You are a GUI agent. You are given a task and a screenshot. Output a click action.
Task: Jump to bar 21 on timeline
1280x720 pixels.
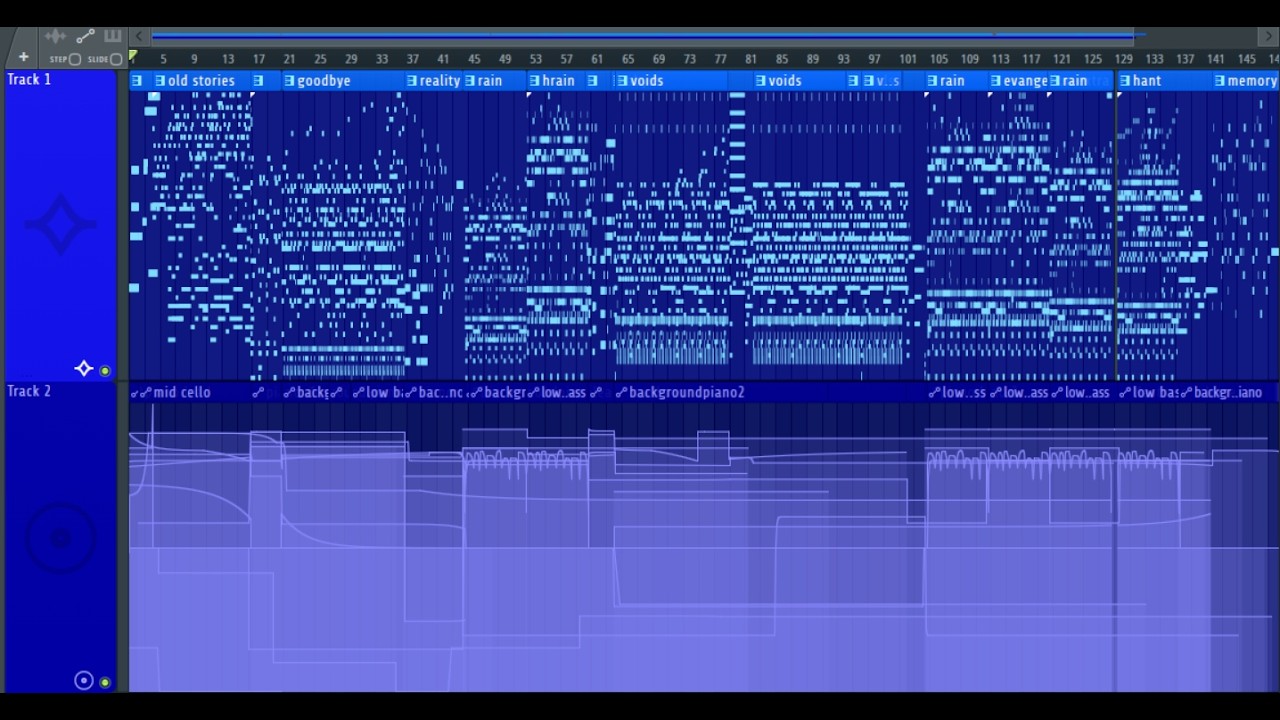point(289,59)
